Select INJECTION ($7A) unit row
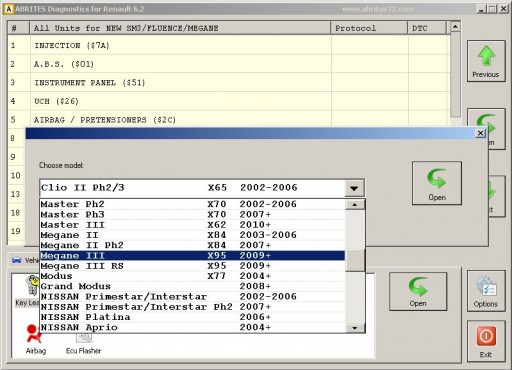The width and height of the screenshot is (512, 370). click(229, 45)
